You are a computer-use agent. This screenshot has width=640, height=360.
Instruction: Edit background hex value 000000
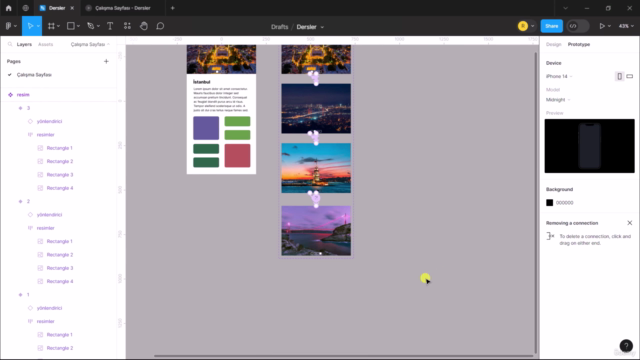pos(564,203)
